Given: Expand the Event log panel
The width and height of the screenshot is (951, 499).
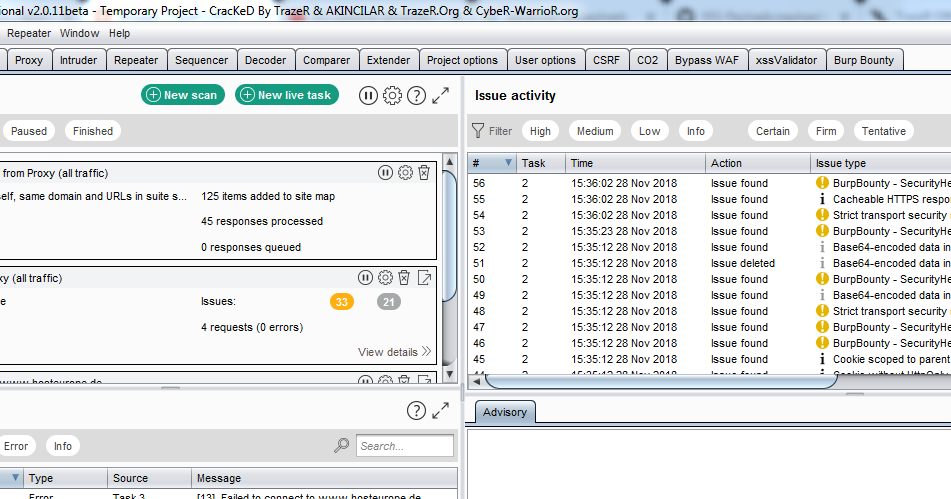Looking at the screenshot, I should [x=440, y=410].
